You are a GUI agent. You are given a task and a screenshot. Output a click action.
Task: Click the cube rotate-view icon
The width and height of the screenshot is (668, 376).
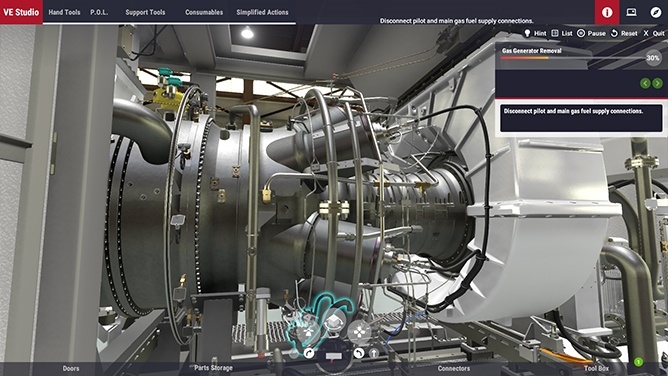click(335, 321)
